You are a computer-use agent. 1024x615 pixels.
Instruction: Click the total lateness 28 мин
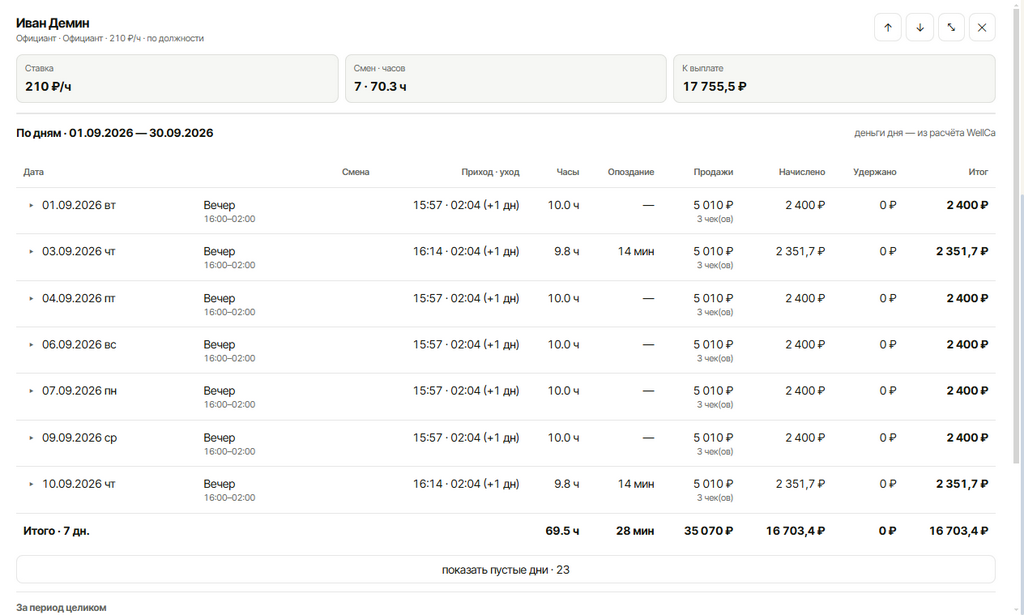(635, 531)
